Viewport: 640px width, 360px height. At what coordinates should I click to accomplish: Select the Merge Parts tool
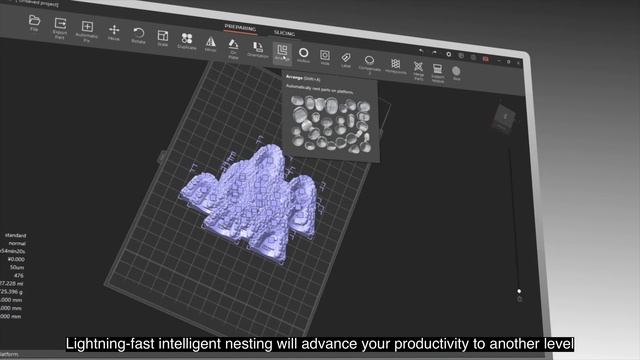click(x=418, y=66)
